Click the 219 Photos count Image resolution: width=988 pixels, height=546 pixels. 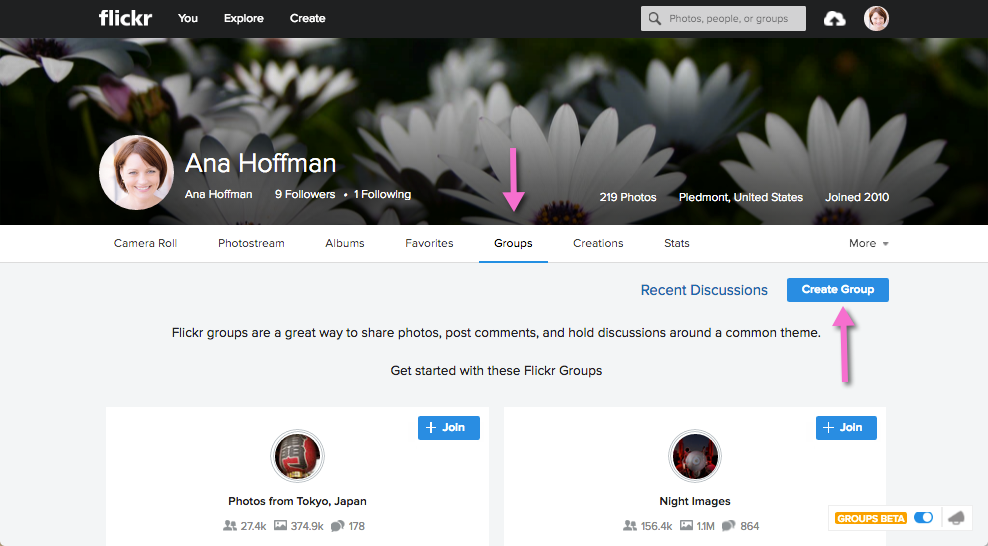point(628,197)
